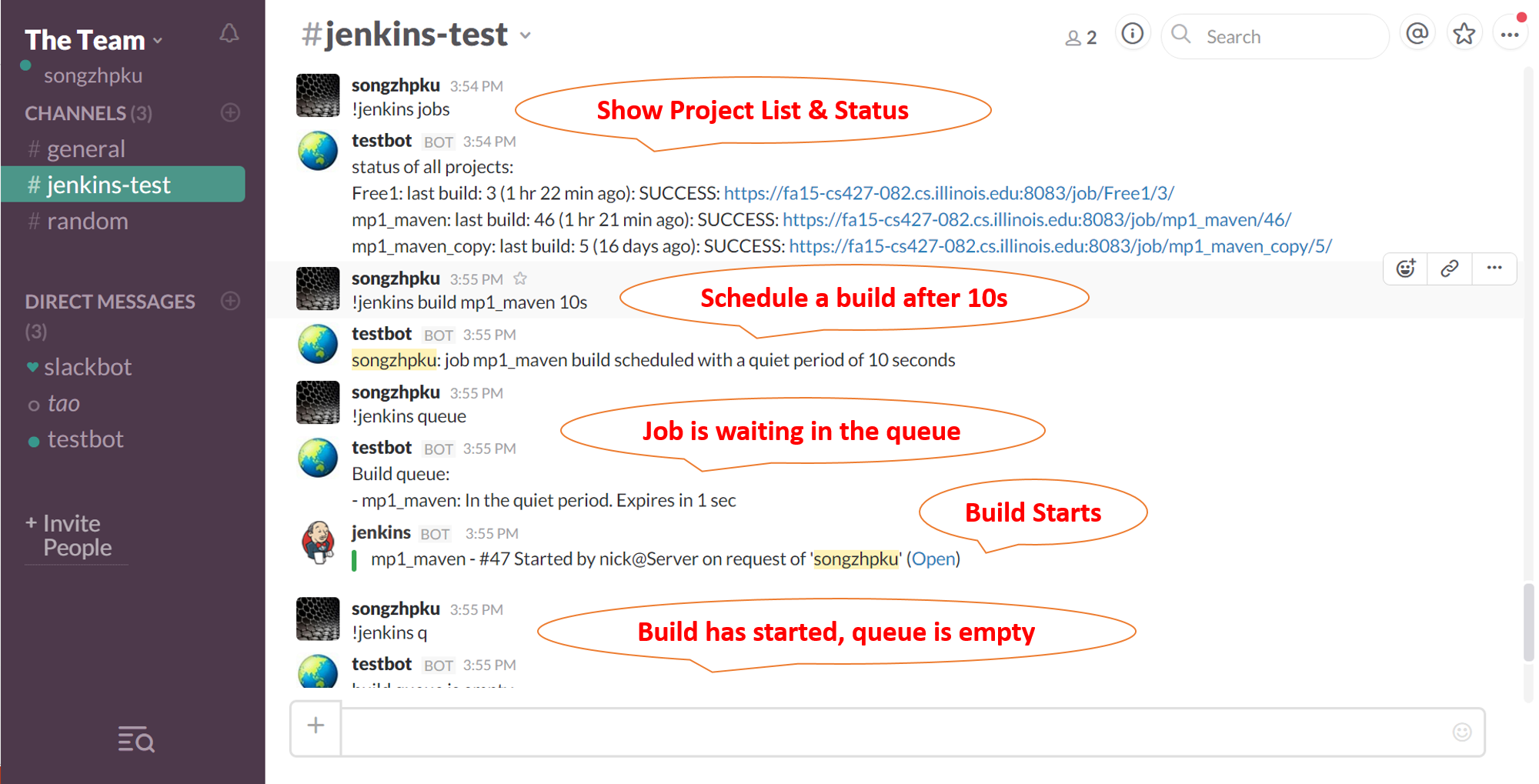Image resolution: width=1539 pixels, height=784 pixels.
Task: Open more options ellipsis in header
Action: 1510,35
